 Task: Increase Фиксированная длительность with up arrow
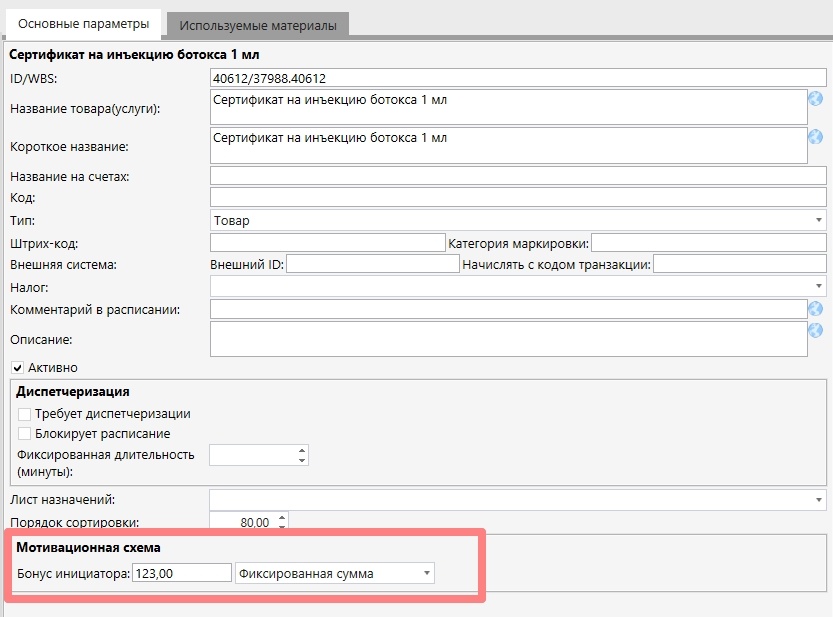coord(302,450)
